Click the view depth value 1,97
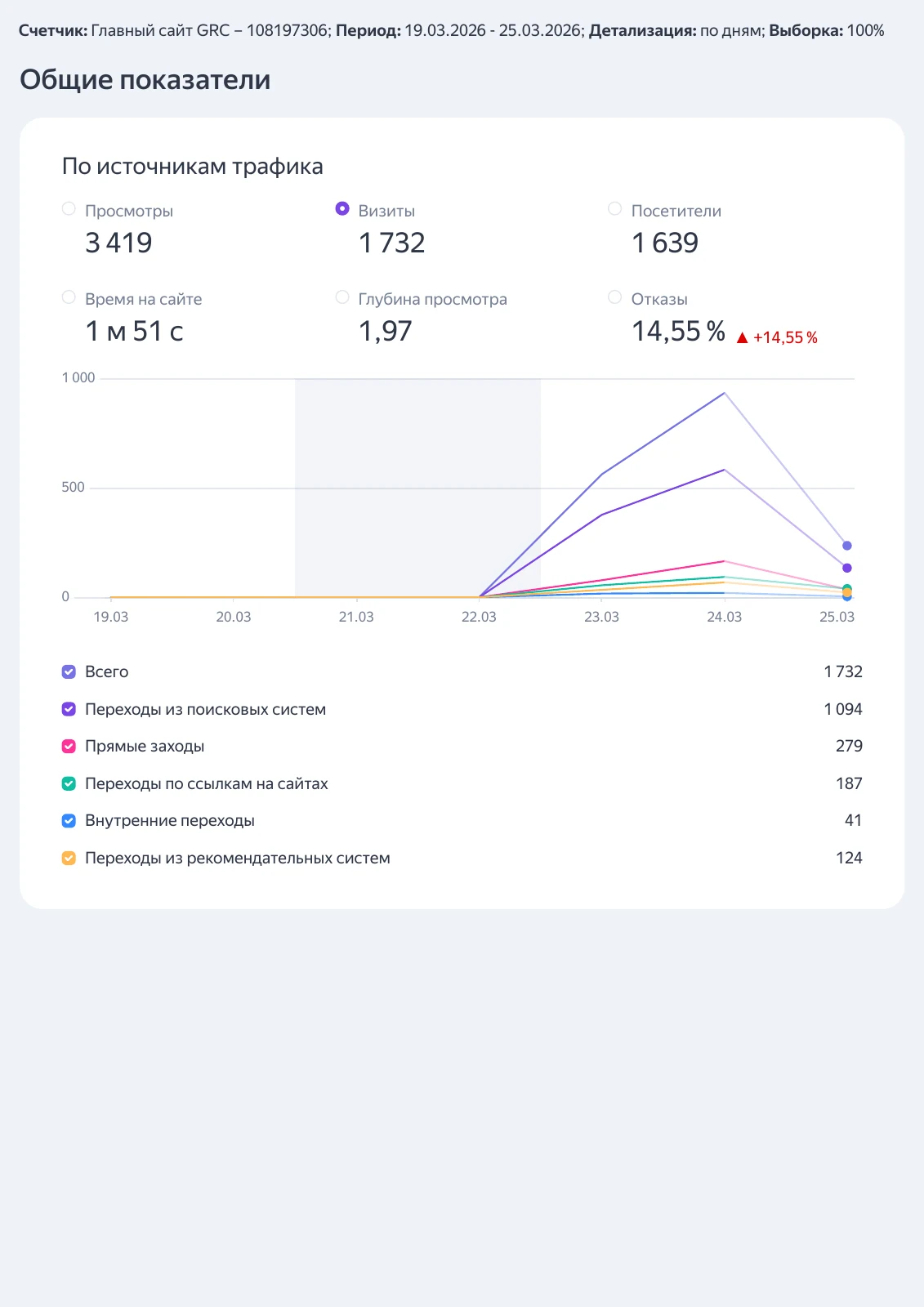Screen dimensions: 924x1307 (386, 331)
